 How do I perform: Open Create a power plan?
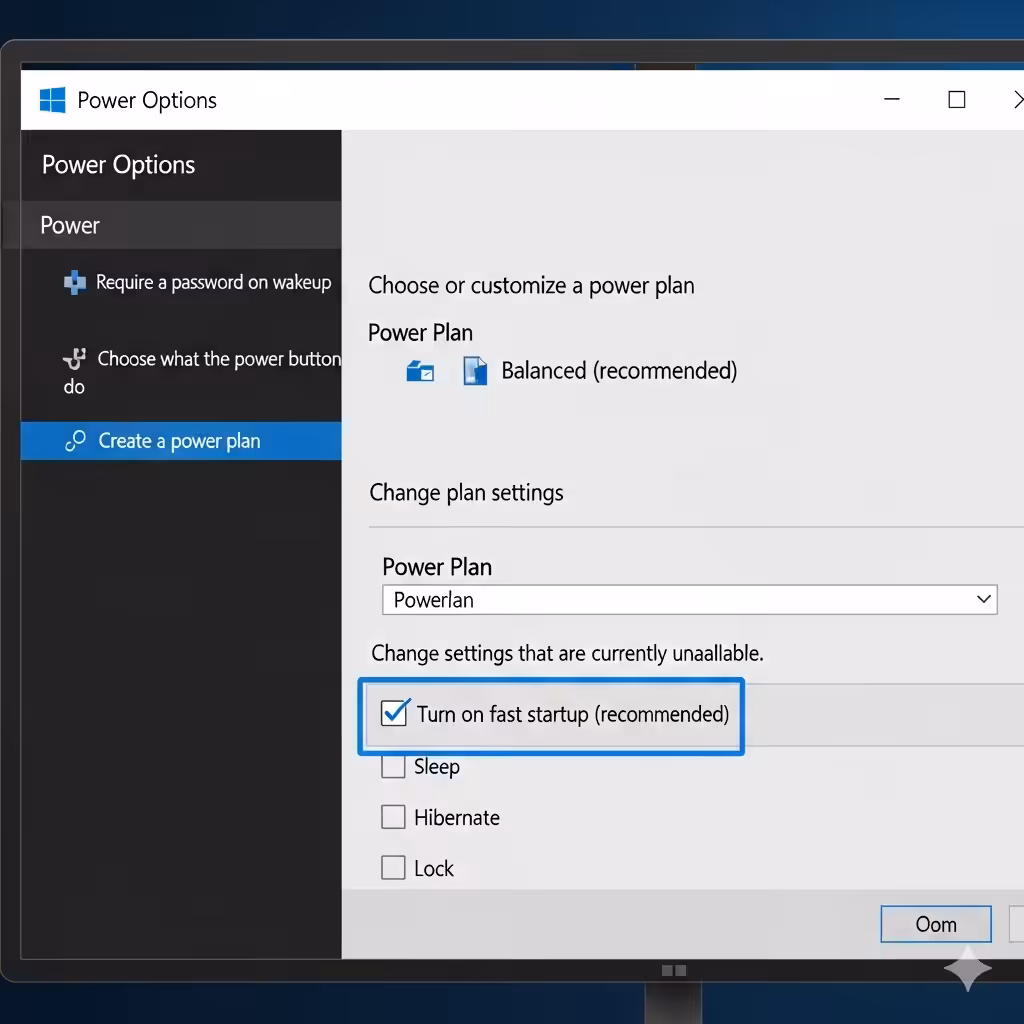[x=181, y=441]
